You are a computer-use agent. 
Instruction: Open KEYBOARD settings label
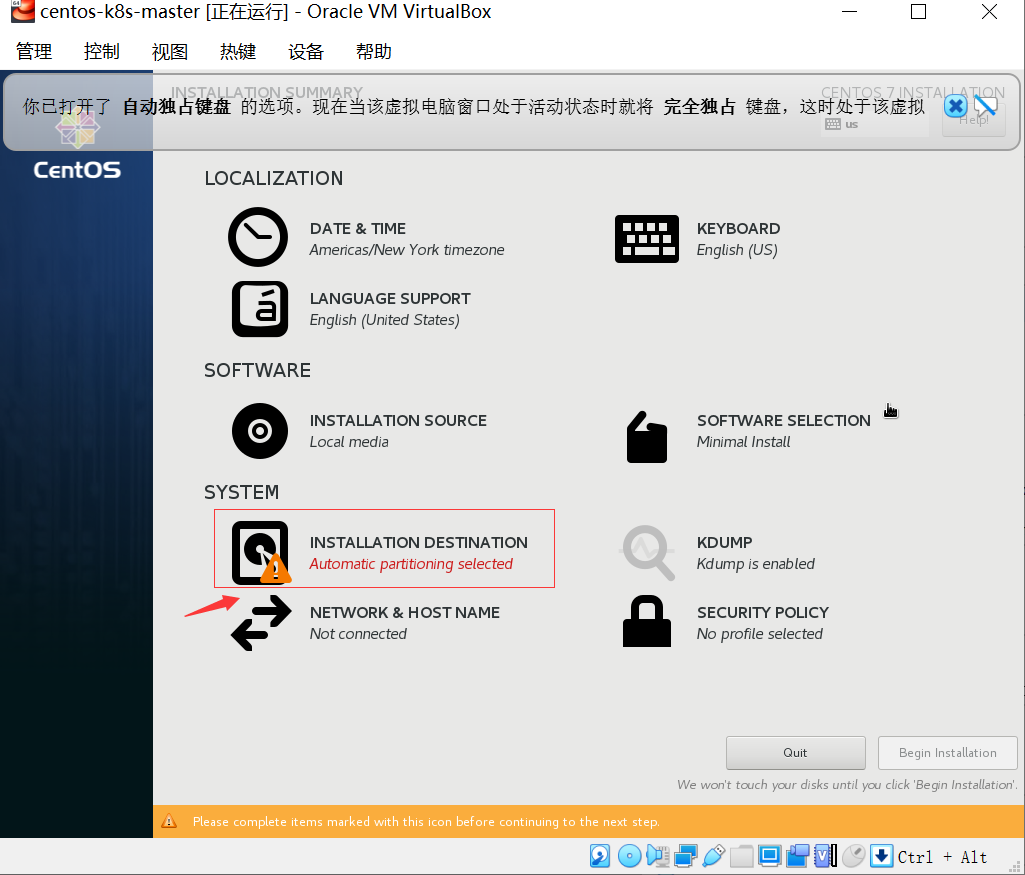point(738,229)
